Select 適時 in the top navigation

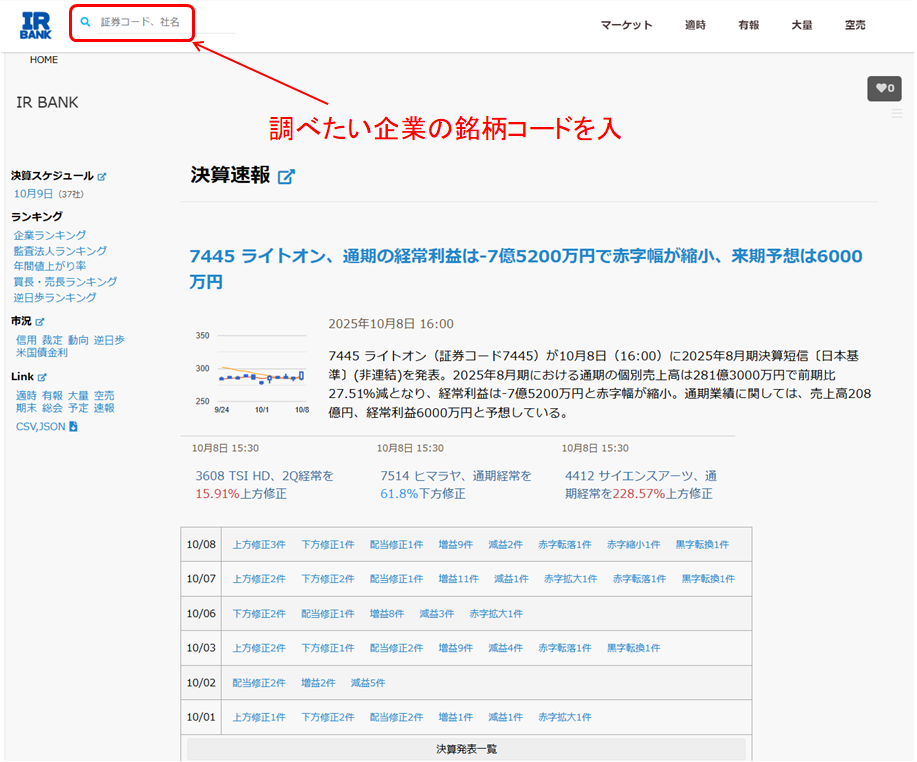pos(695,25)
